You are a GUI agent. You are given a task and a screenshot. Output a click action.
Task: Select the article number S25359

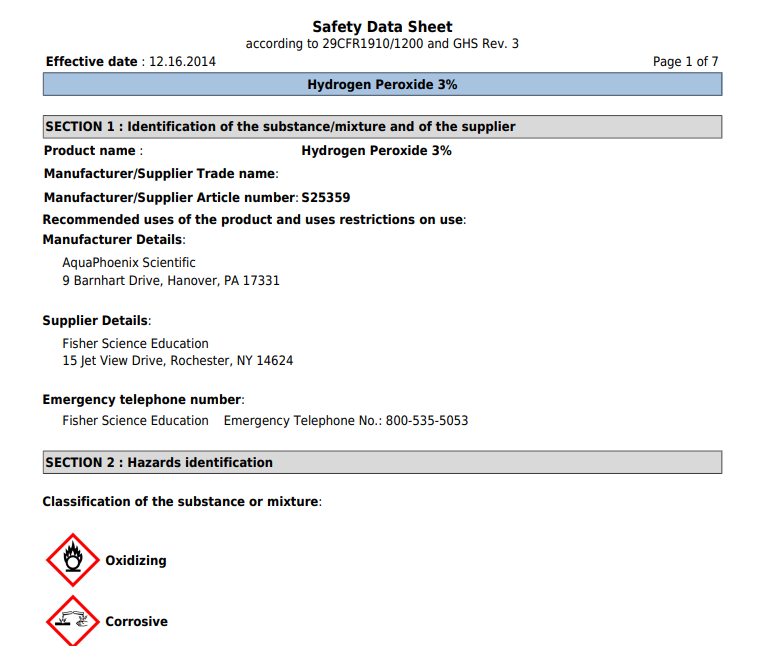(326, 198)
